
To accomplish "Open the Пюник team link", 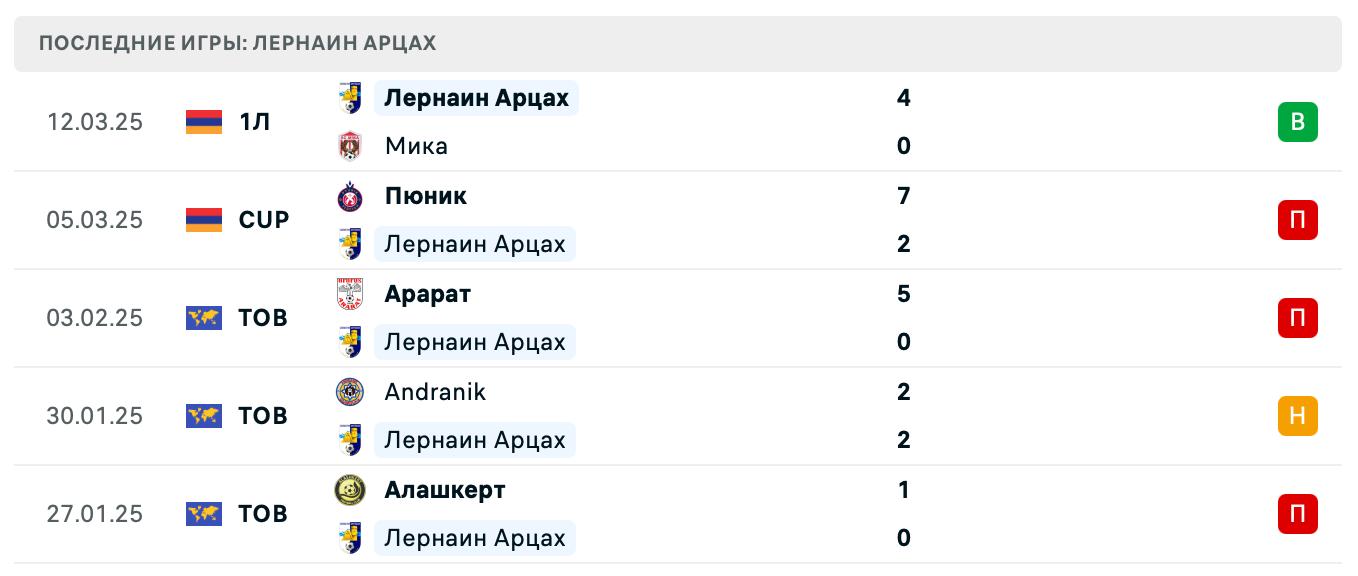I will click(x=425, y=196).
